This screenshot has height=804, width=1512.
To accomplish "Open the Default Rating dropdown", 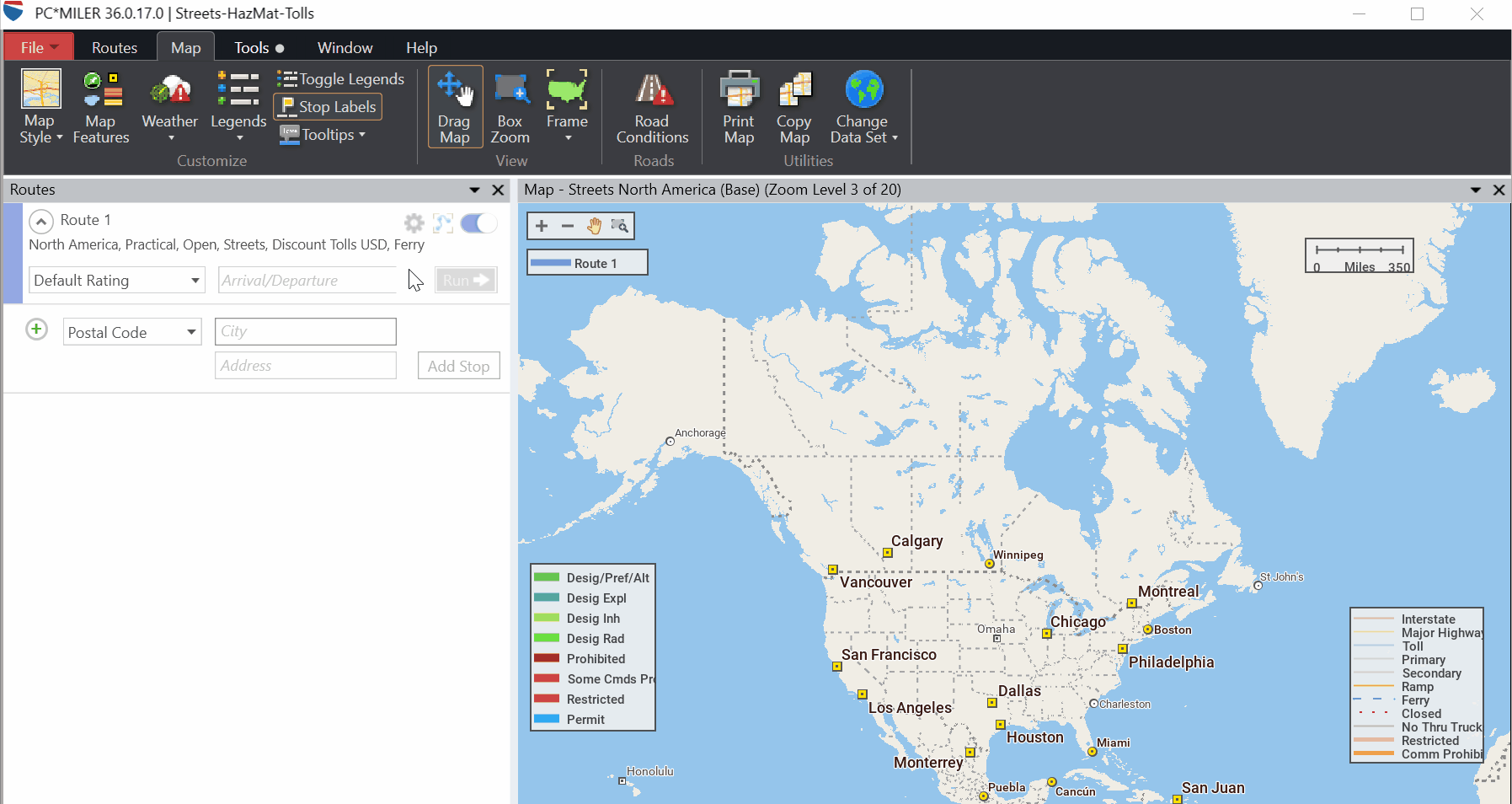I will [x=117, y=280].
